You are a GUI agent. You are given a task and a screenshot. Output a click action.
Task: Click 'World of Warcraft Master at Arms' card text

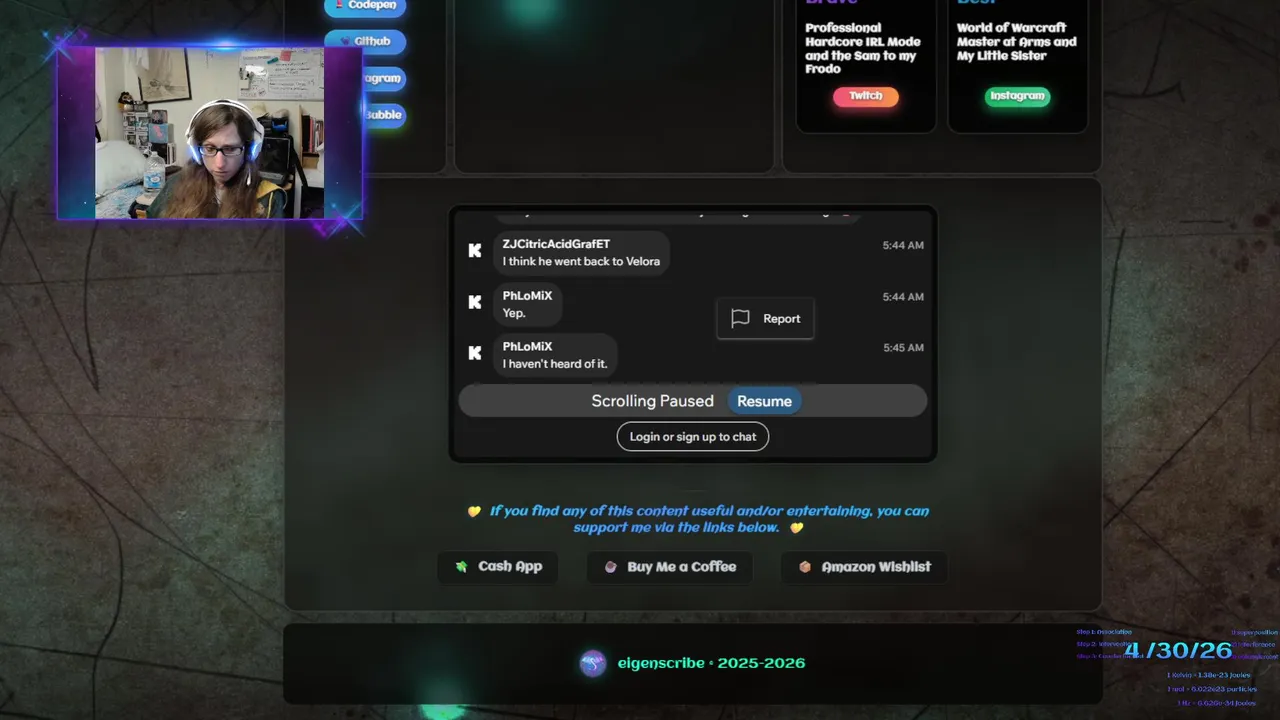pyautogui.click(x=1017, y=42)
